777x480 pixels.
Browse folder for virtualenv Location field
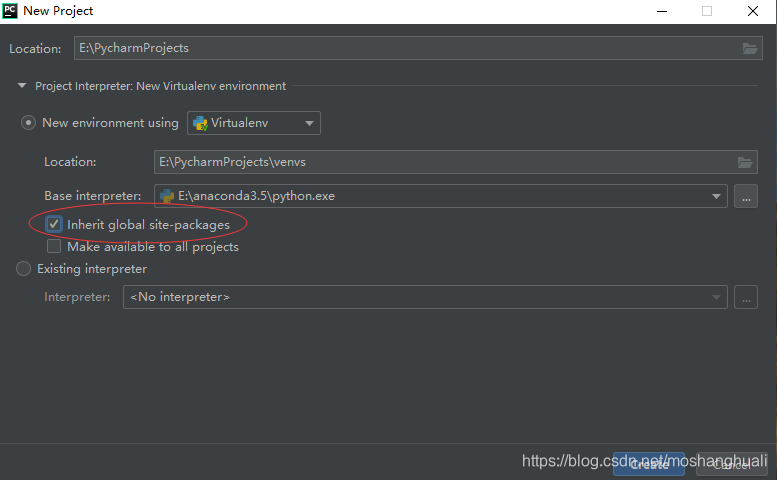pyautogui.click(x=744, y=162)
